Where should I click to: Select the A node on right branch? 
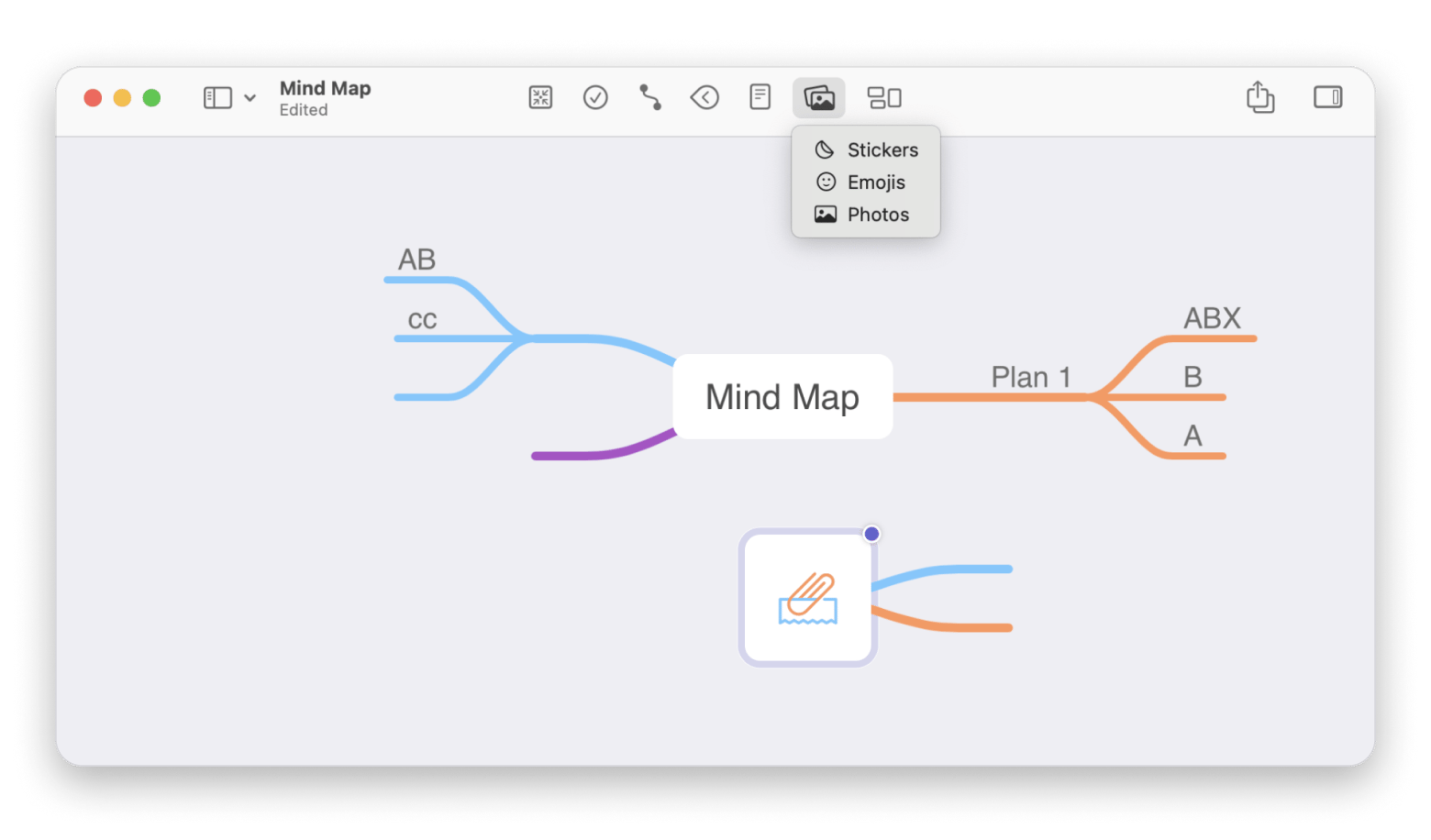click(1192, 436)
